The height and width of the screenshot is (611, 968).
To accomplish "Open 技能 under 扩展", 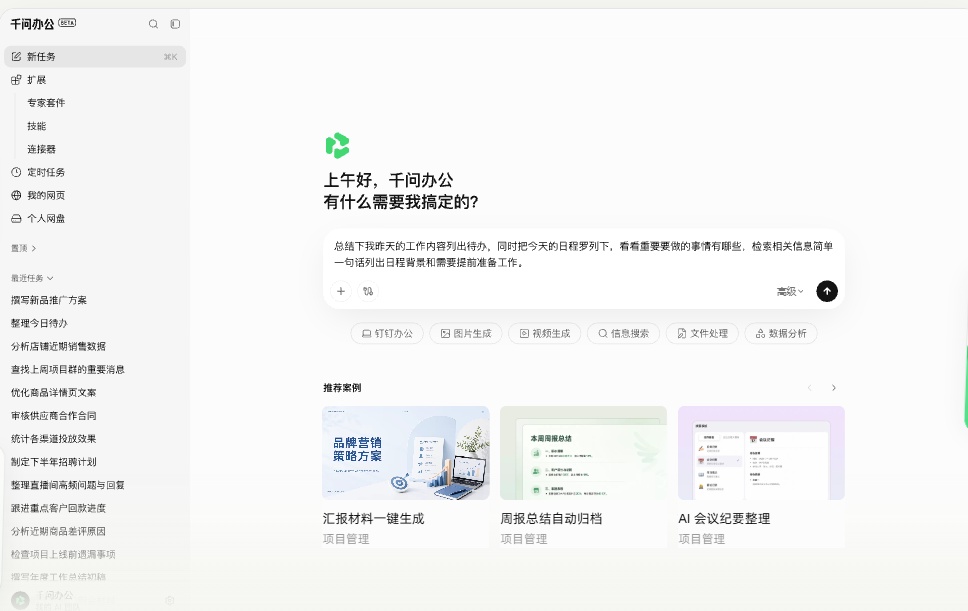I will pyautogui.click(x=36, y=126).
